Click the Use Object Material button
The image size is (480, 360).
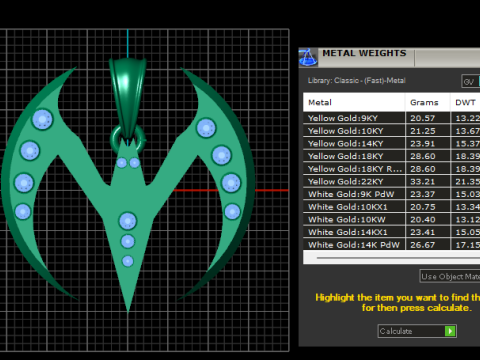click(450, 276)
